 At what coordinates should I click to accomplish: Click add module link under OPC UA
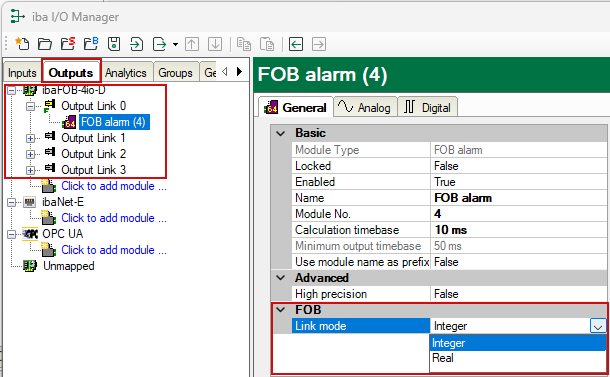[114, 250]
